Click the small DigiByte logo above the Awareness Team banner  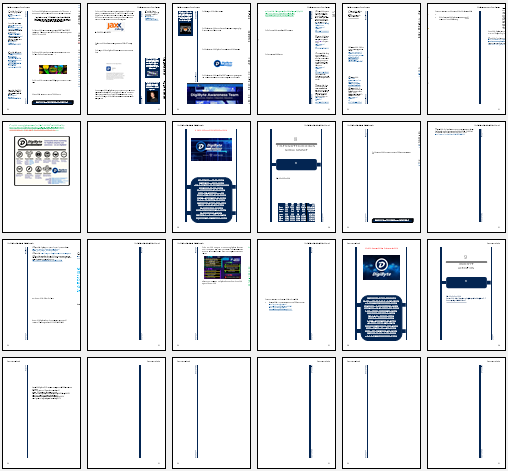[x=223, y=63]
